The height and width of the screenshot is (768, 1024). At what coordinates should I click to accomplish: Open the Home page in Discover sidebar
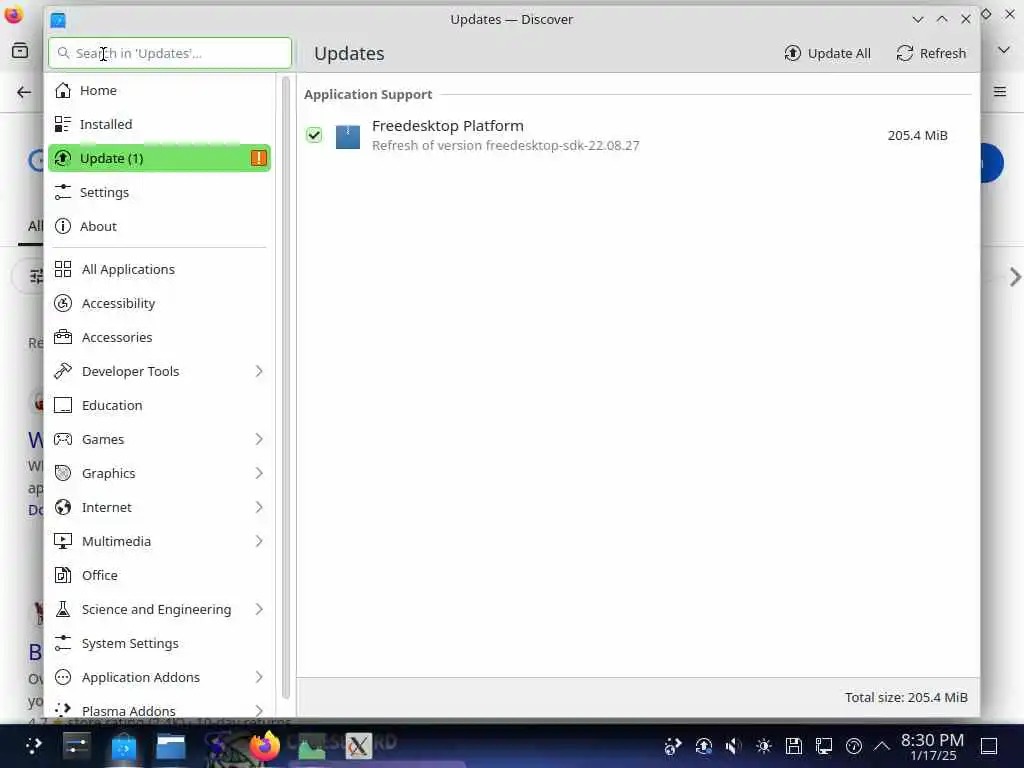tap(159, 90)
